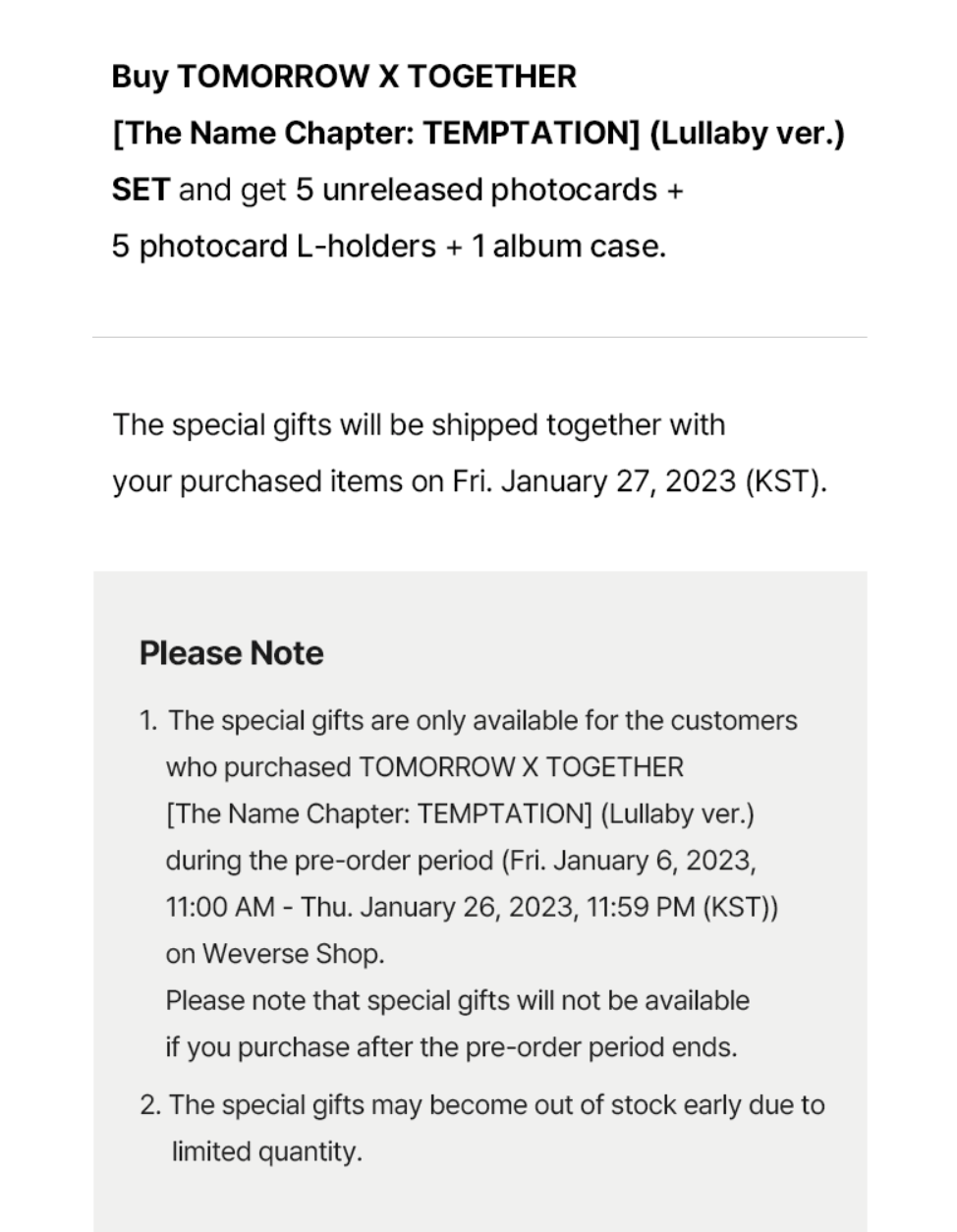Screen dimensions: 957x1232
Task: Click the shipping date "Fri. January 27, 2023 (KST)"
Action: coord(638,481)
